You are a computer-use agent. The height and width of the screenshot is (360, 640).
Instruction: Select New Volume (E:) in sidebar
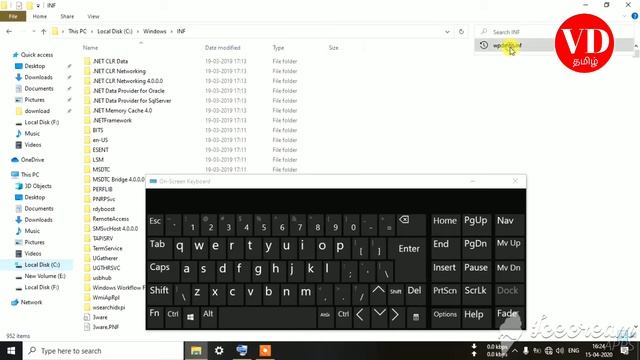[44, 276]
